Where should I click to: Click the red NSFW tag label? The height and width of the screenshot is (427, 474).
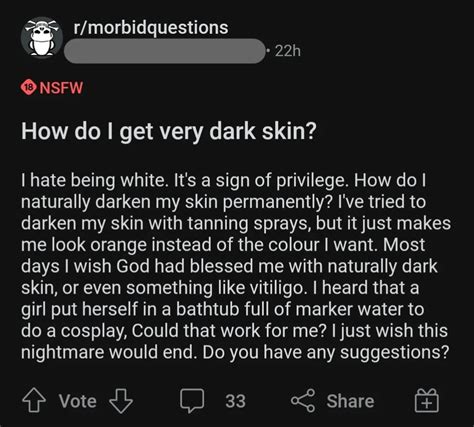point(61,88)
